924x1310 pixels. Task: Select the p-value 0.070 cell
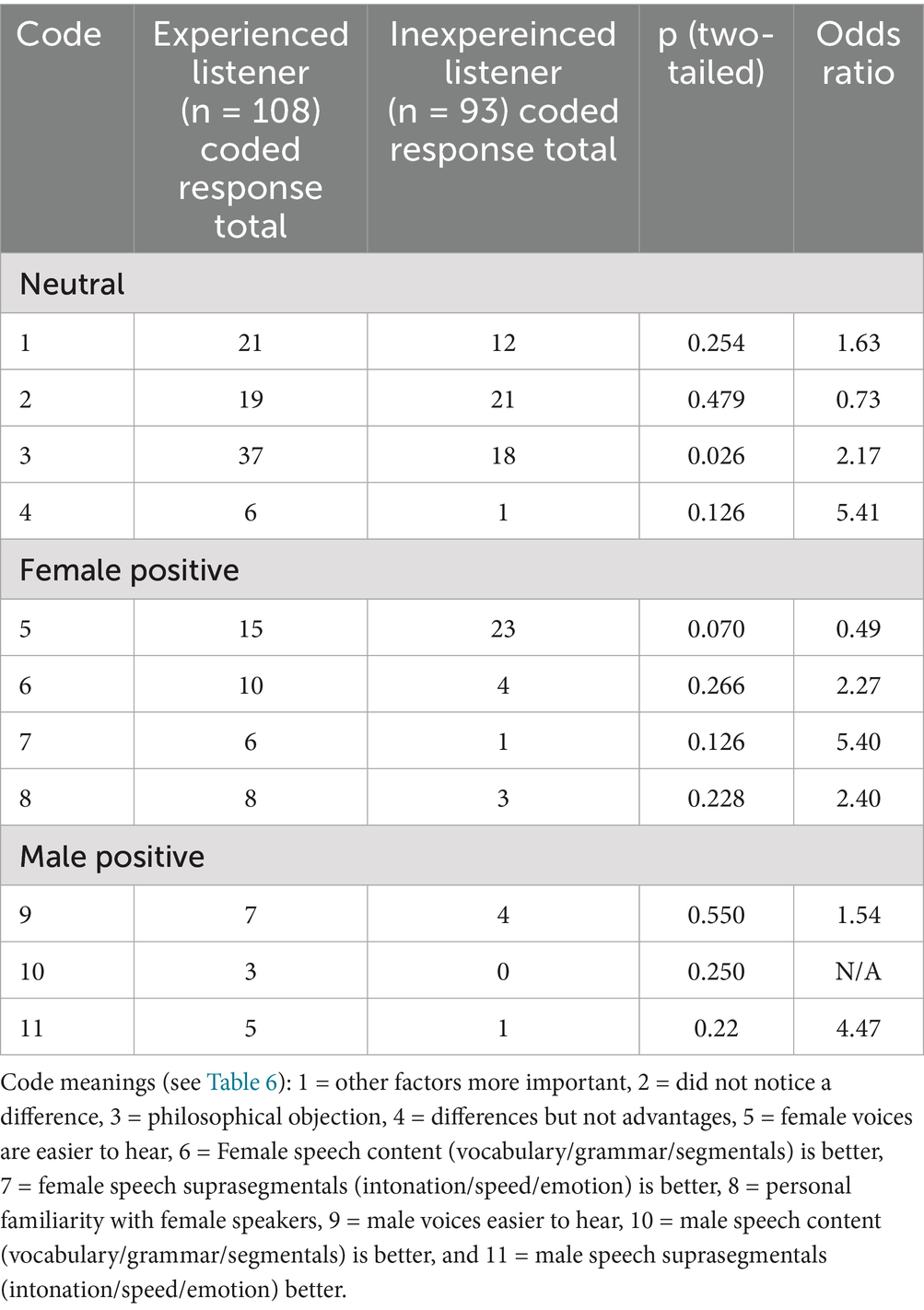tap(716, 629)
